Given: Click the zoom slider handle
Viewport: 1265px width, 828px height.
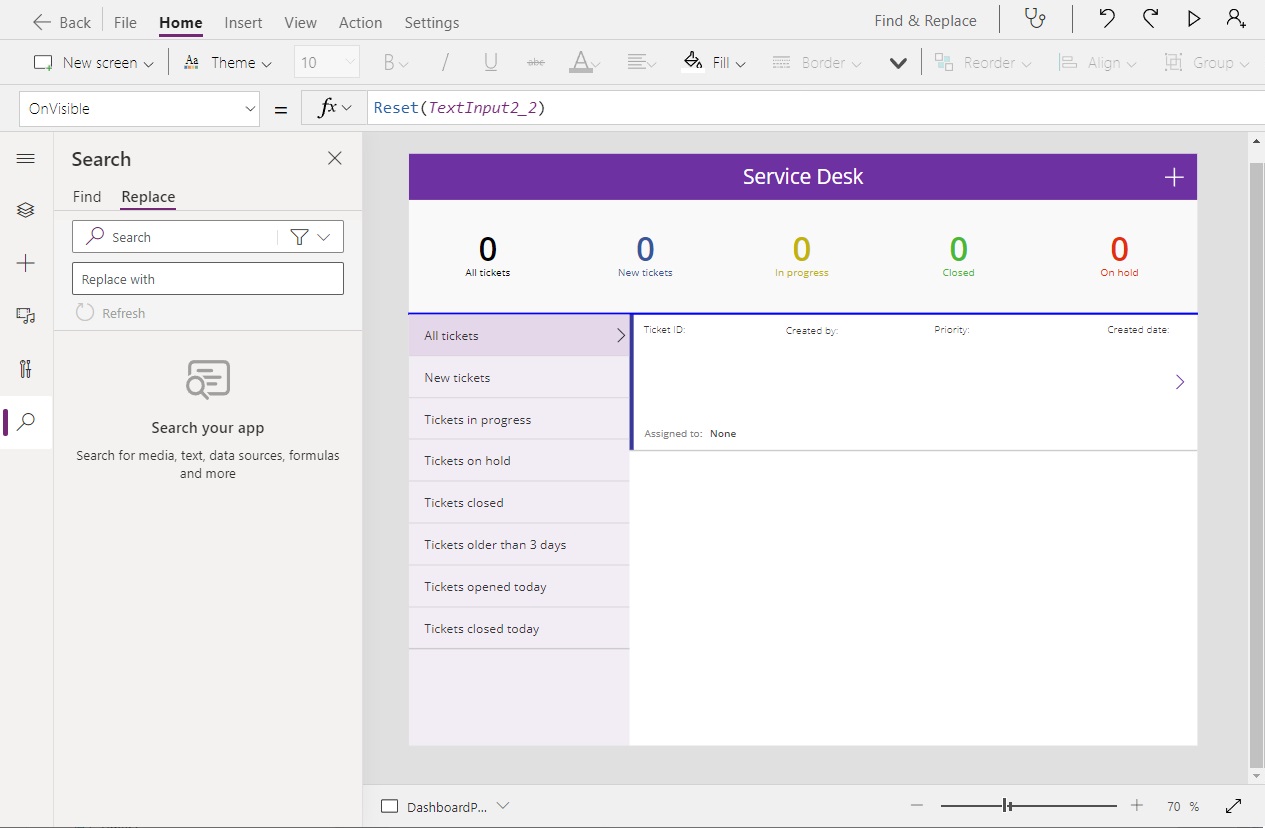Looking at the screenshot, I should click(x=1007, y=806).
